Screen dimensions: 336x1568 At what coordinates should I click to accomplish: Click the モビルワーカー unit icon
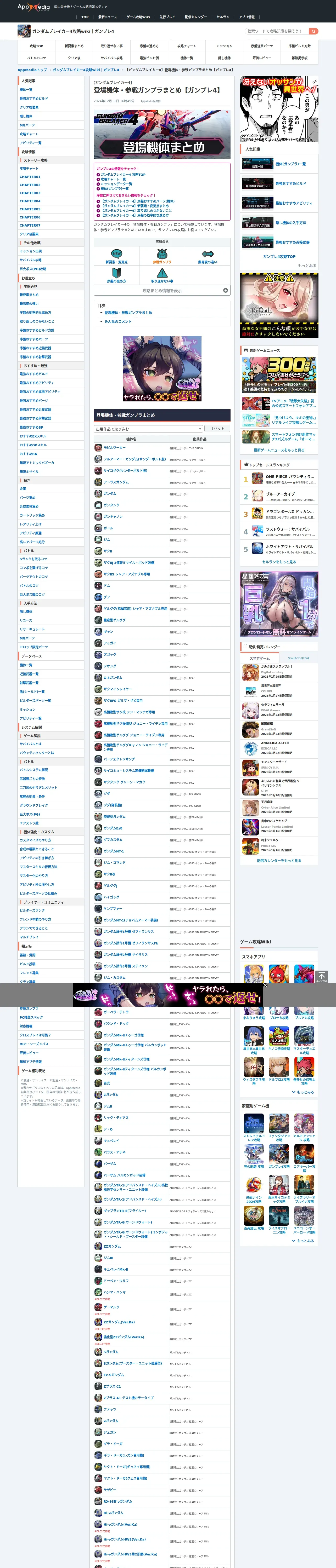98,447
